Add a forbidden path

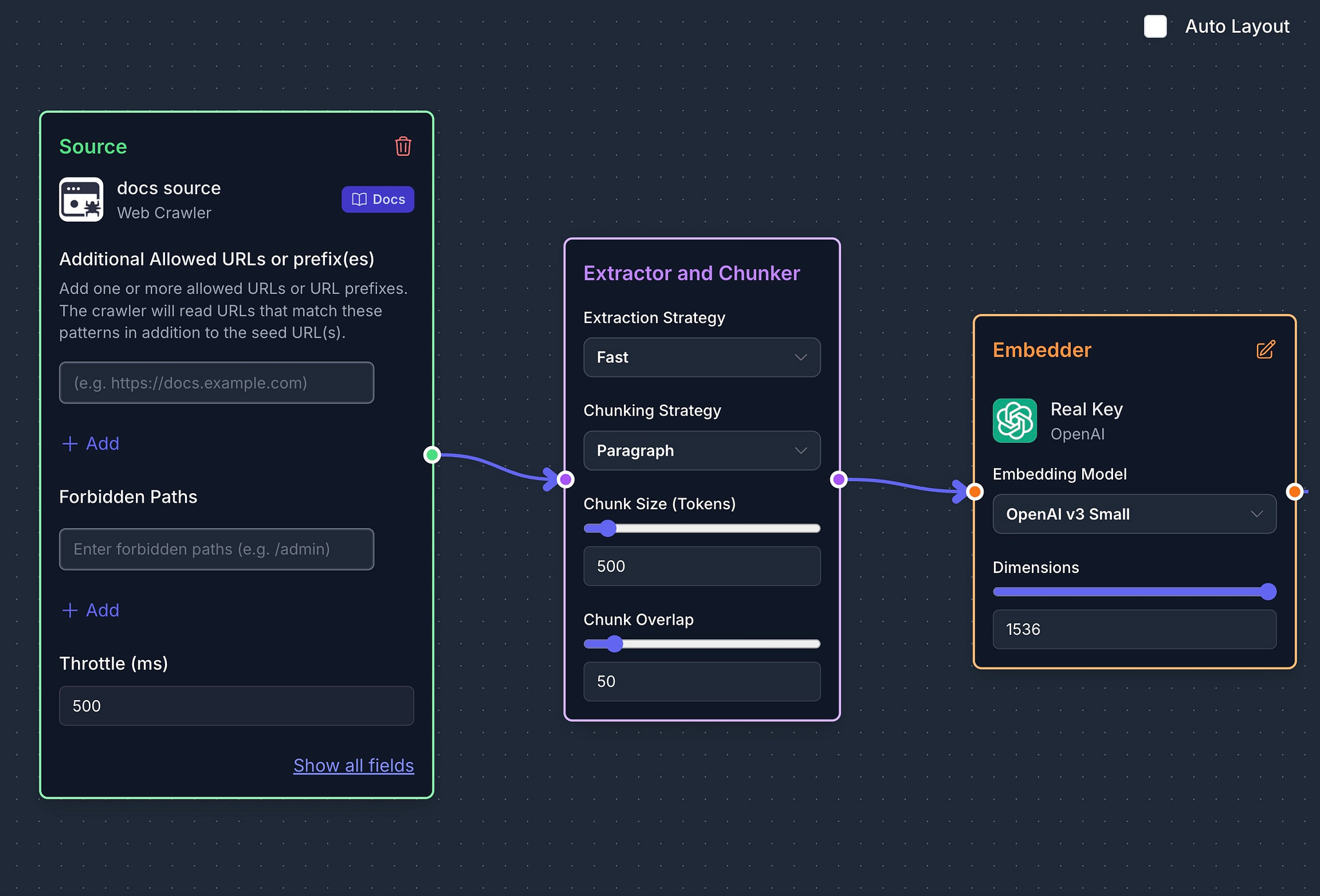(x=90, y=610)
